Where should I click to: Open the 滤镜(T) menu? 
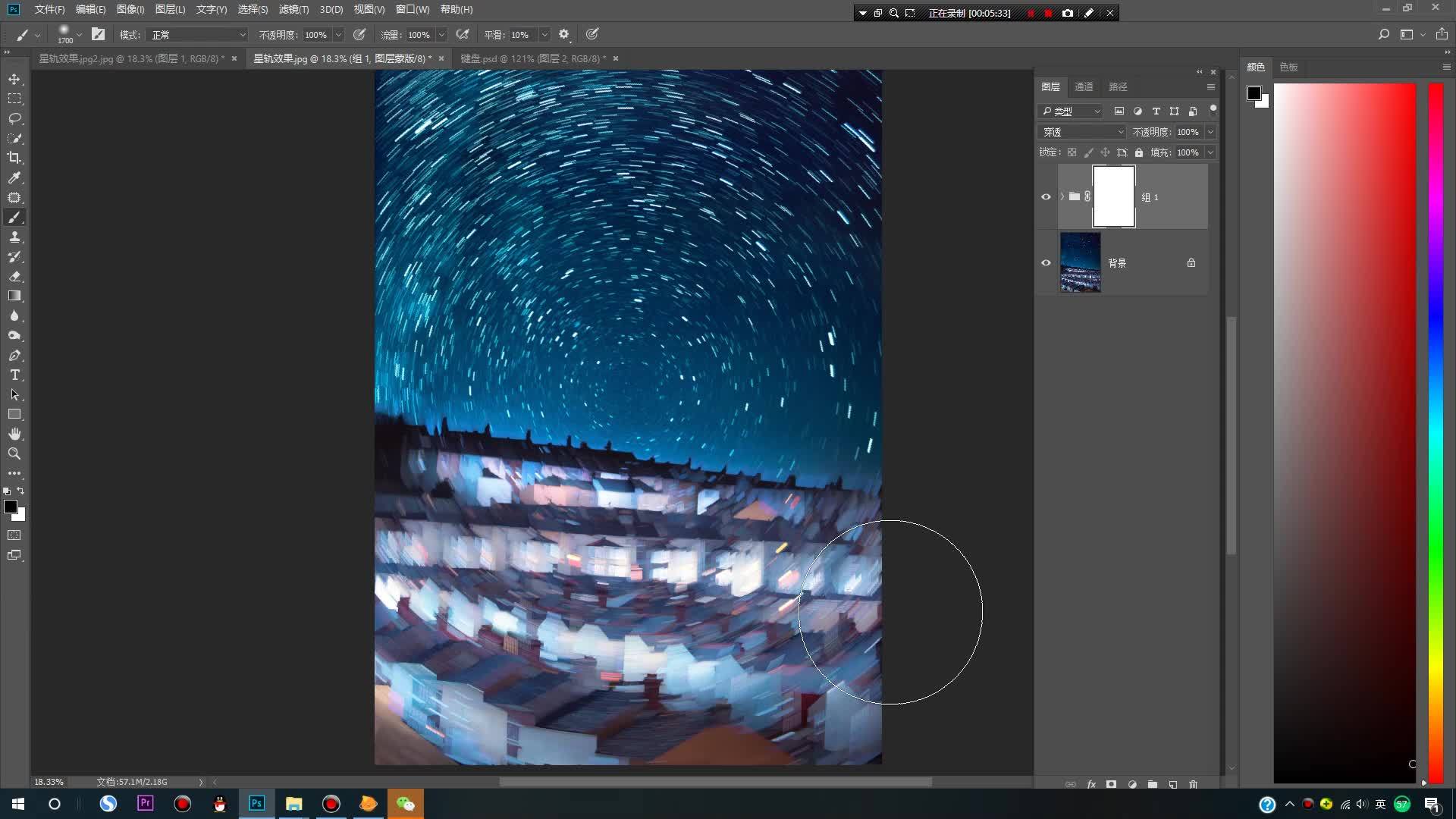click(x=293, y=9)
